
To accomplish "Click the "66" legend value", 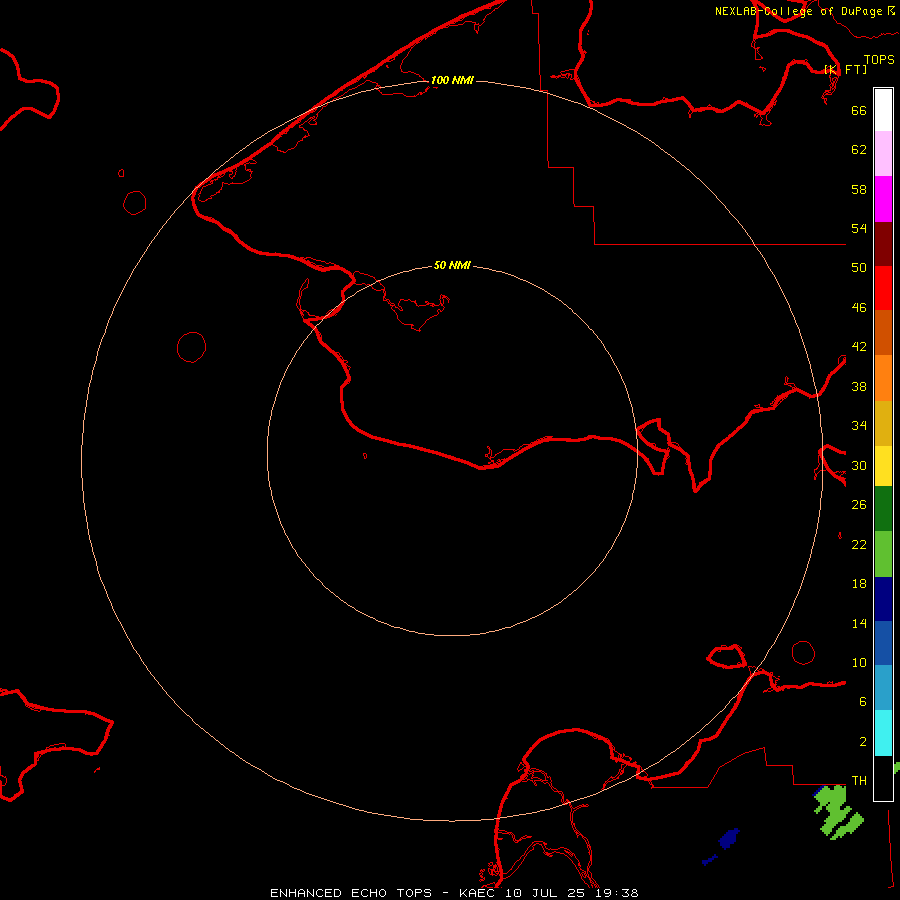I will (x=859, y=110).
